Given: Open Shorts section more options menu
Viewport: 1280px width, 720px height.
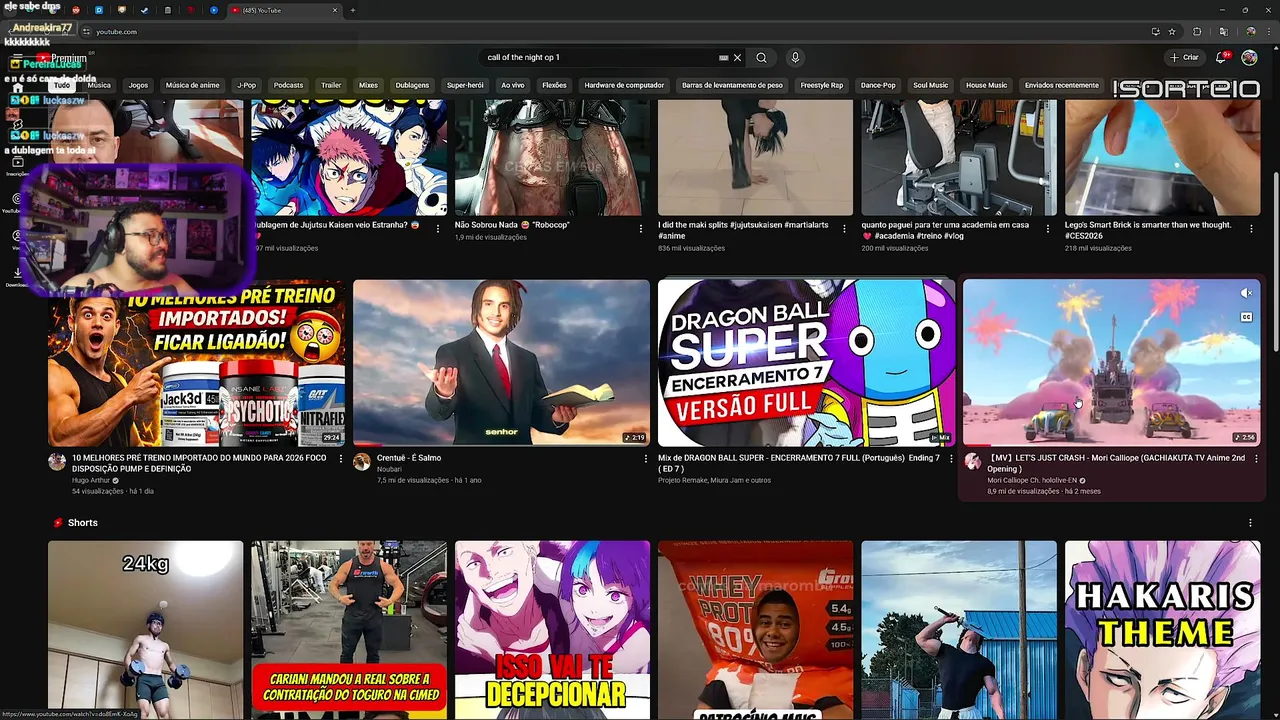Looking at the screenshot, I should [1250, 523].
